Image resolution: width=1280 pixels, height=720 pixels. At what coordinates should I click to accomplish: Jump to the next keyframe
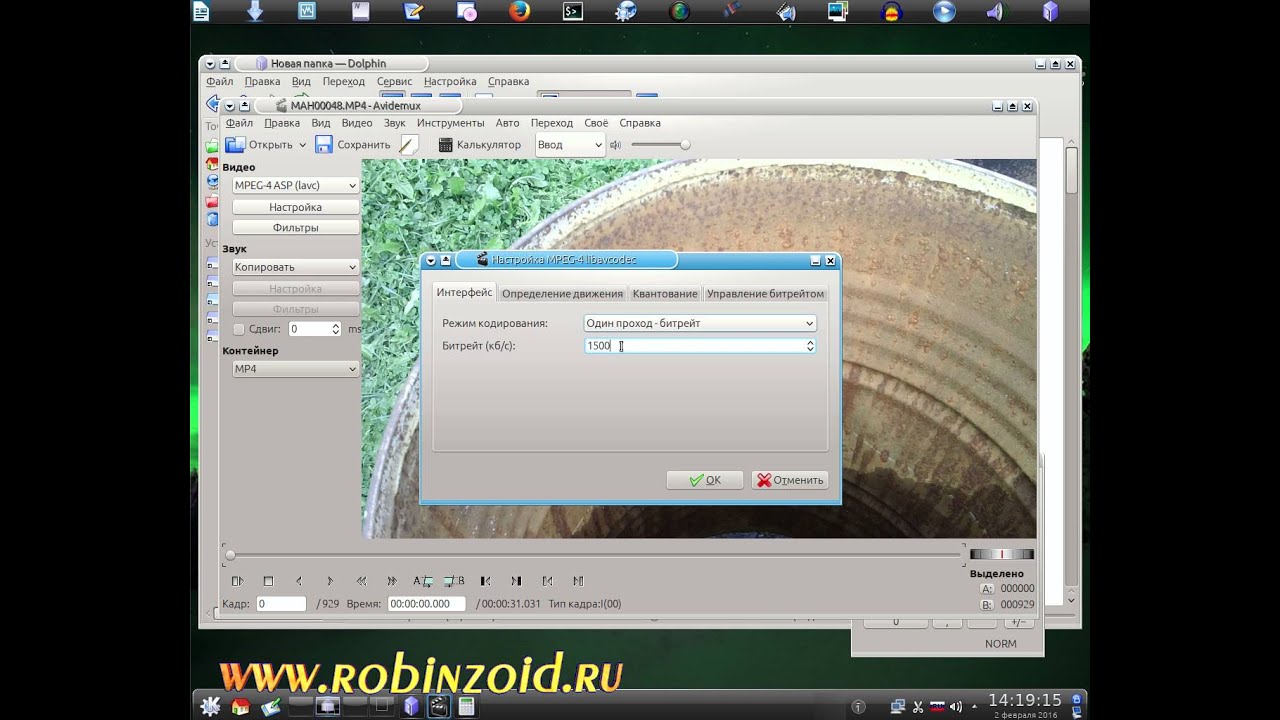392,581
